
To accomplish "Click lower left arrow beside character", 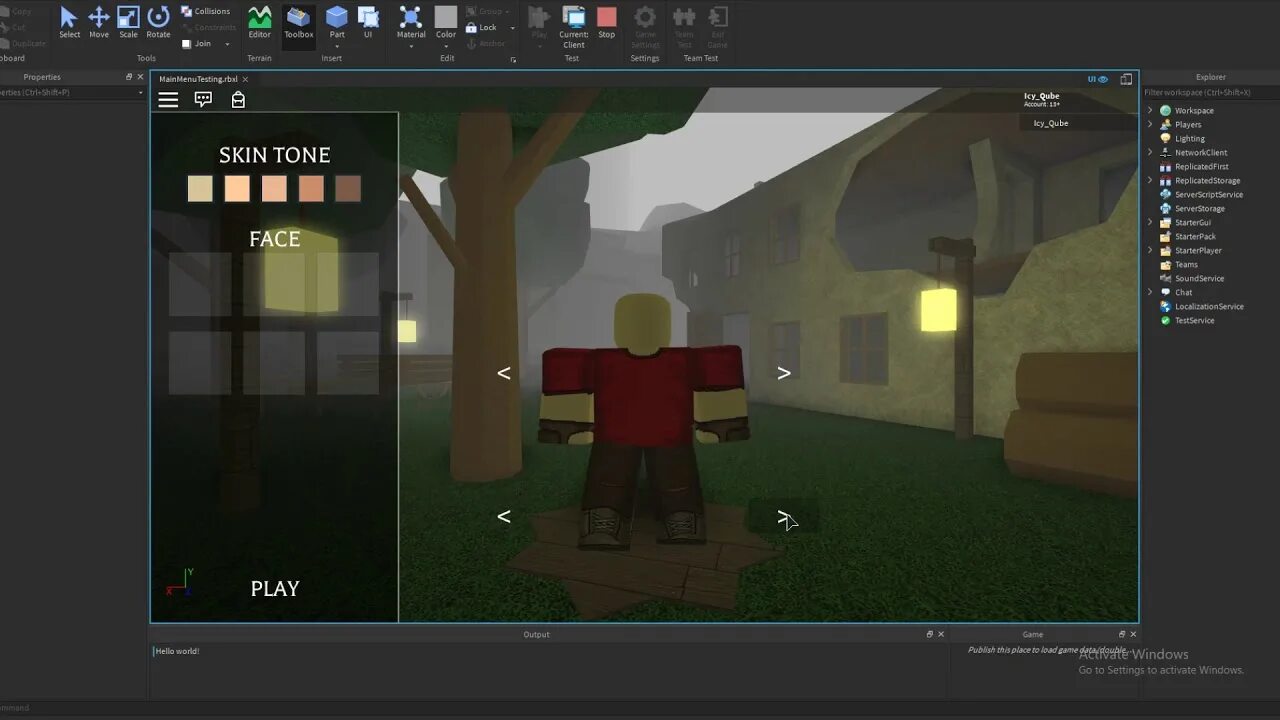I will coord(504,517).
